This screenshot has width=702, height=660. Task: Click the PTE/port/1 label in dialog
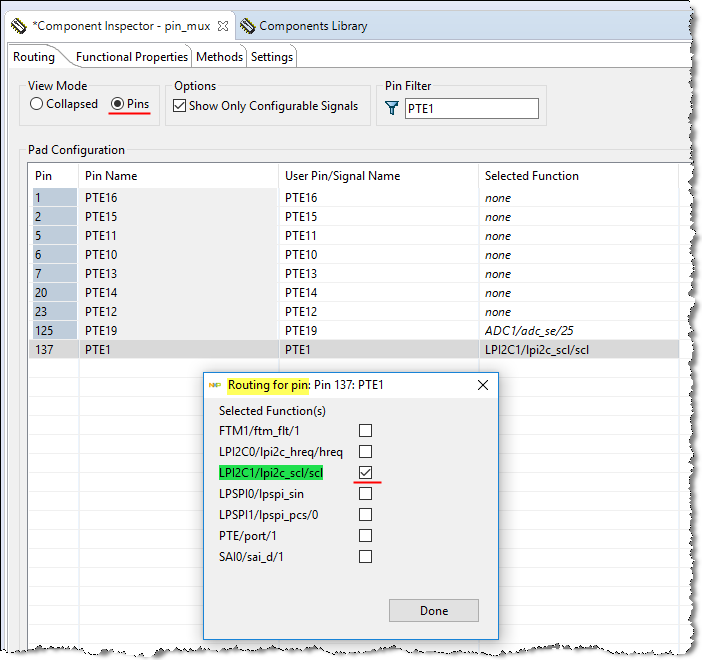click(248, 536)
